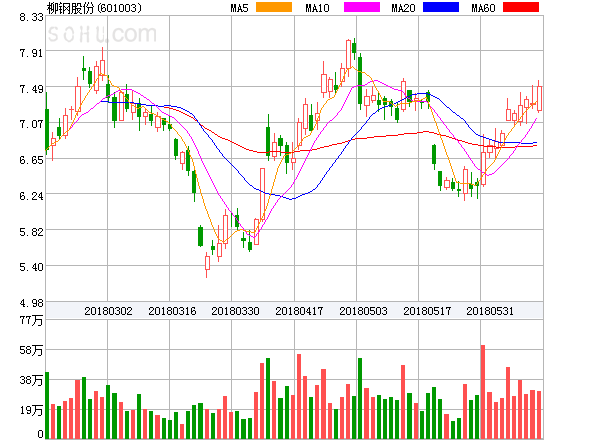
Task: Click the 20180503 date label
Action: (x=363, y=311)
